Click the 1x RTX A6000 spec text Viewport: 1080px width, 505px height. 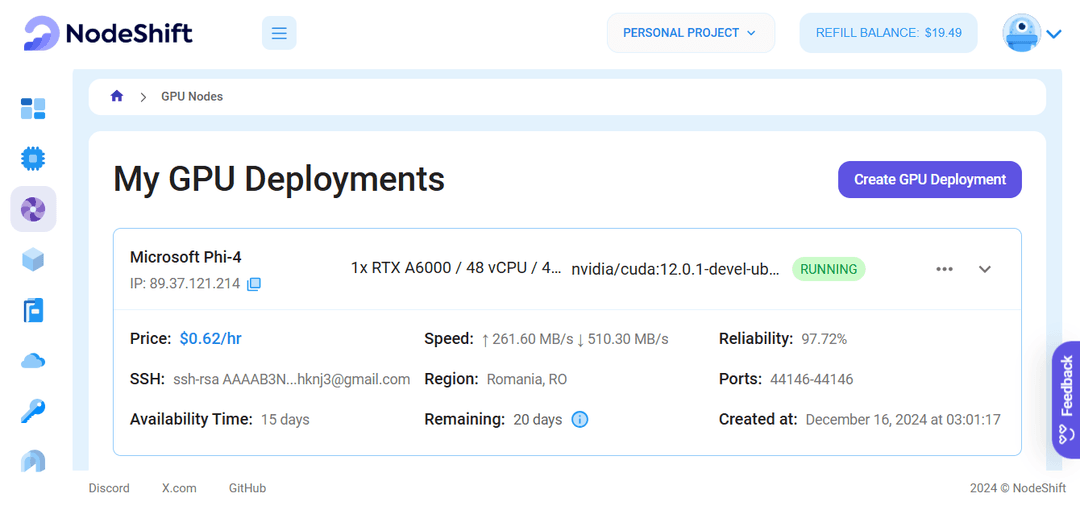456,269
